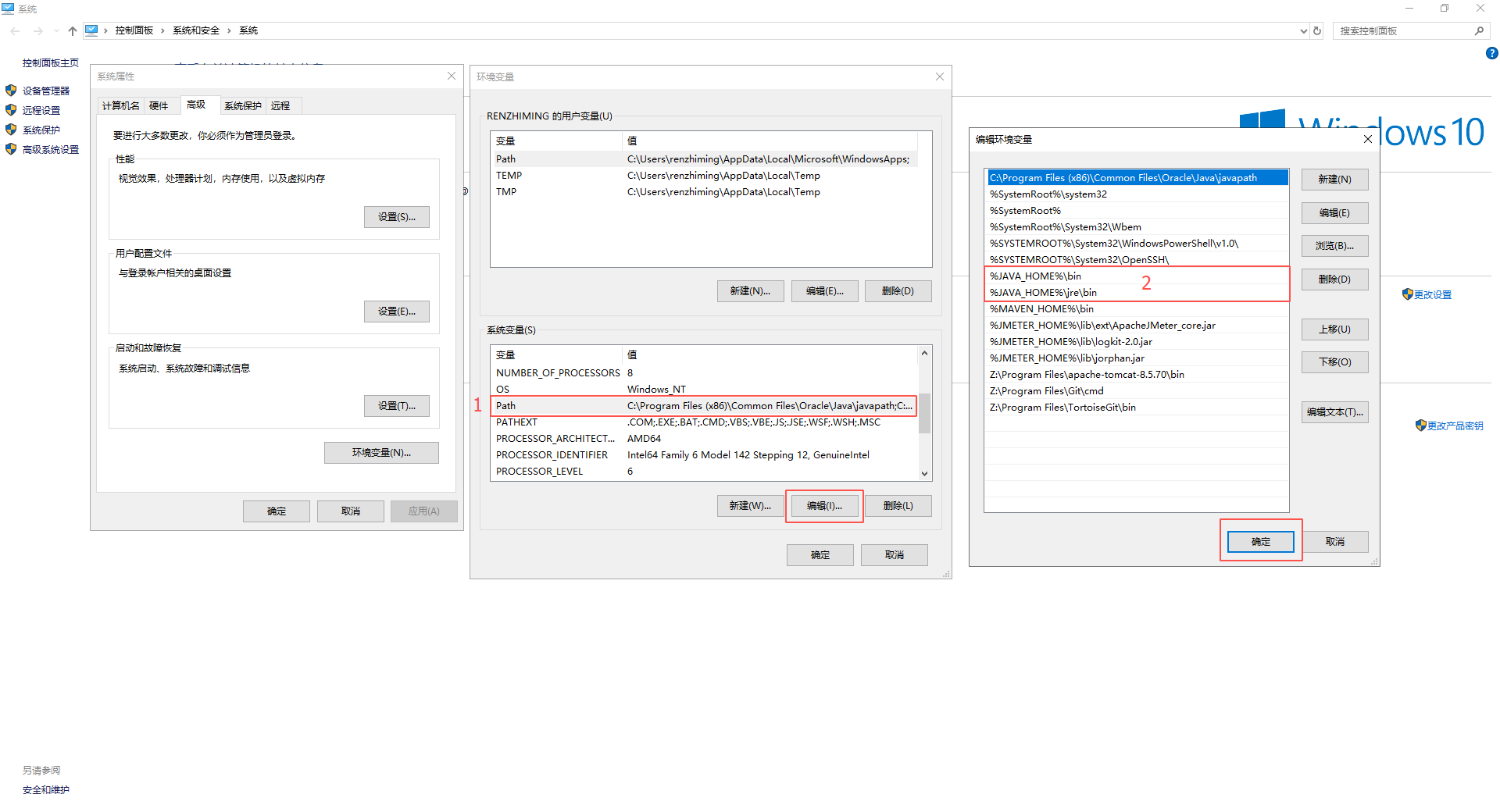The height and width of the screenshot is (812, 1500).
Task: Click the 编辑文本(T)... button
Action: coord(1334,412)
